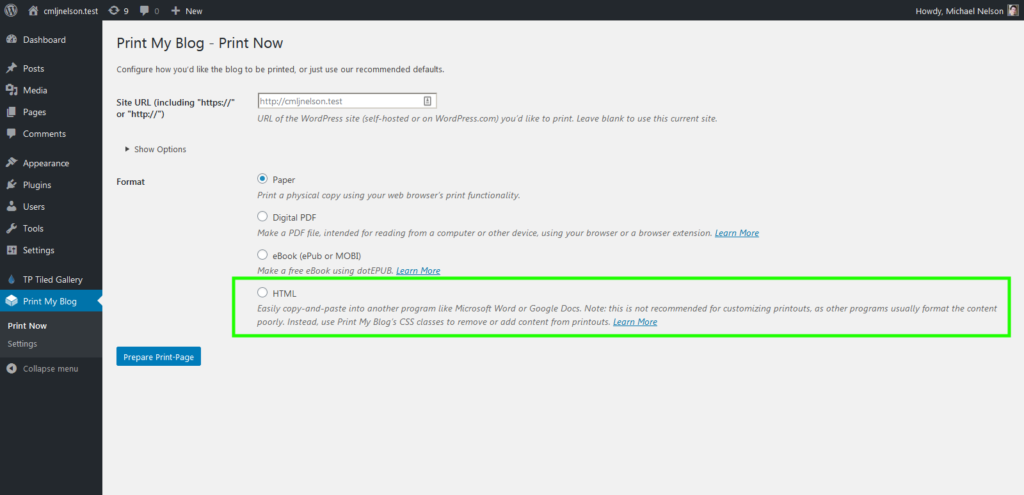
Task: Click the Print My Blog - Print Now heading
Action: tap(200, 43)
